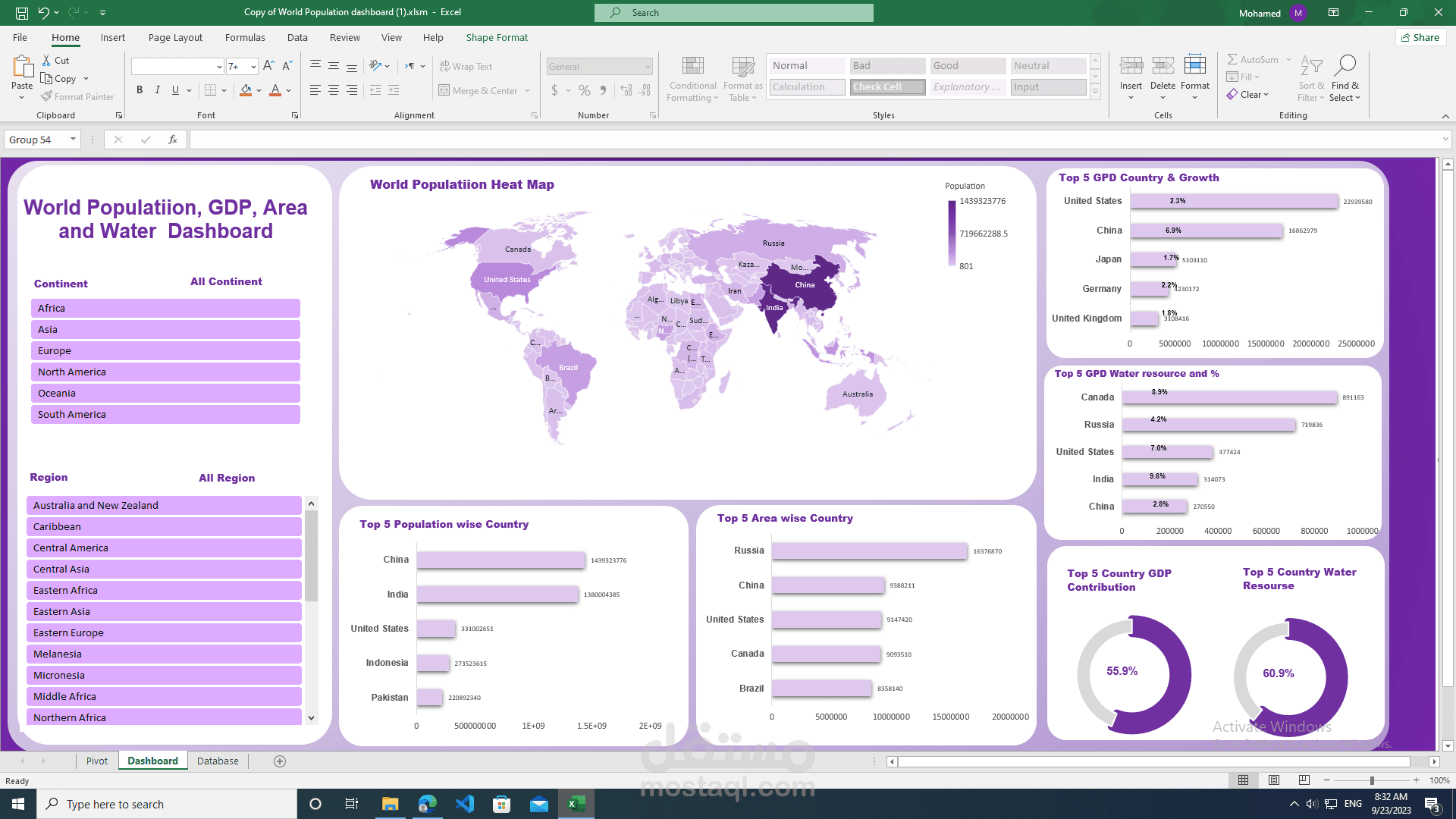Switch to Page Layout view icon
This screenshot has height=819, width=1456.
[x=1274, y=780]
